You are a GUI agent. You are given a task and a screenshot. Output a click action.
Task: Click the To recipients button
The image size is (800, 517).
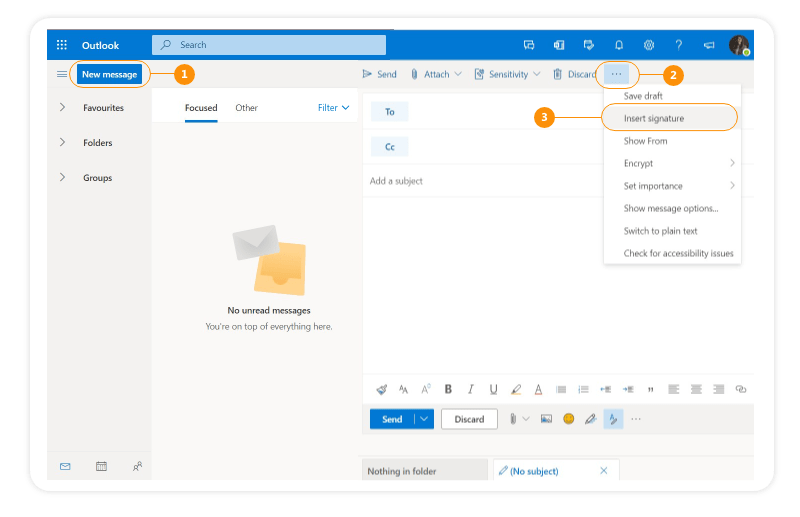tap(389, 112)
